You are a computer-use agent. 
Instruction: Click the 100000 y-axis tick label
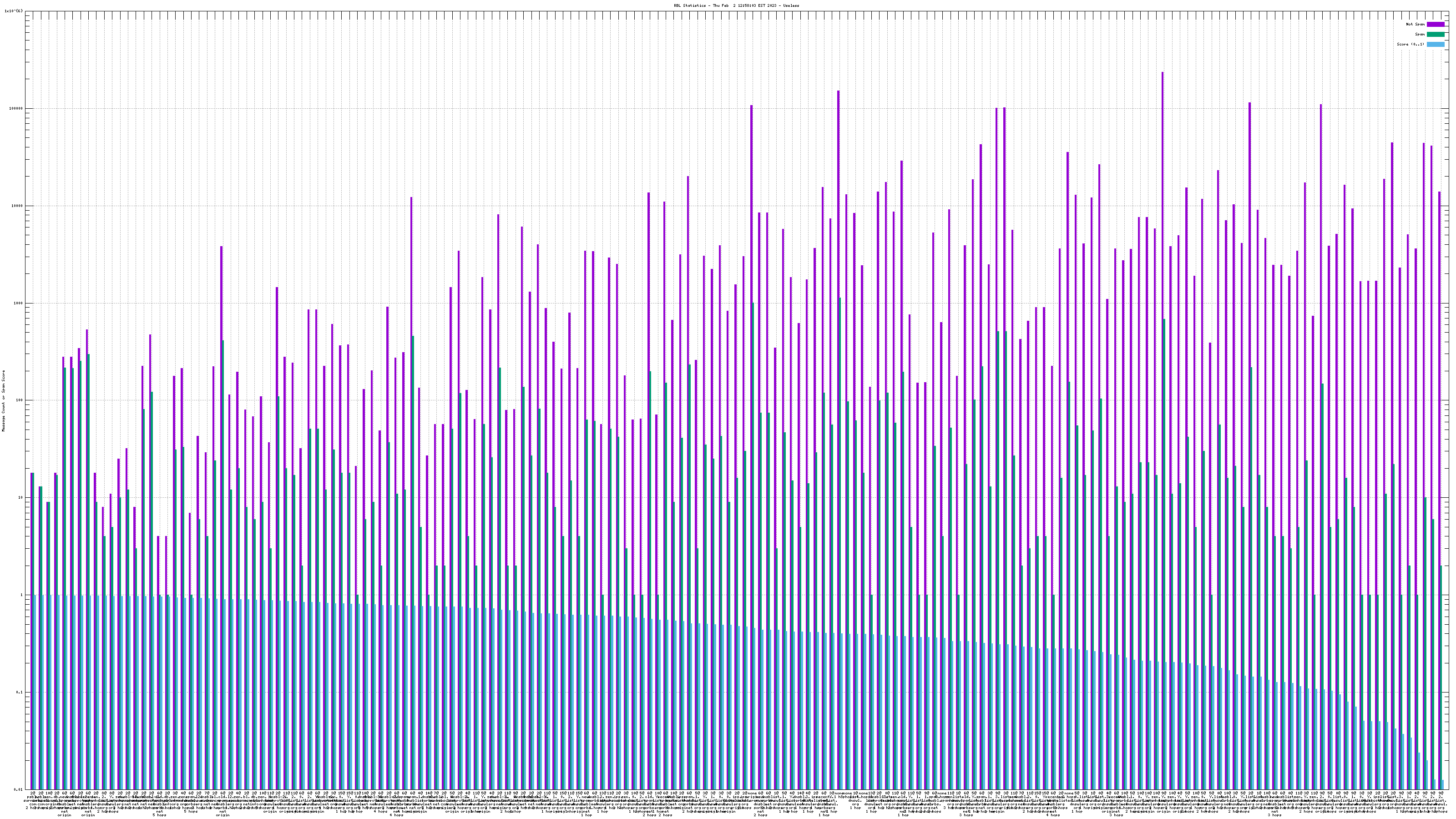tap(17, 109)
